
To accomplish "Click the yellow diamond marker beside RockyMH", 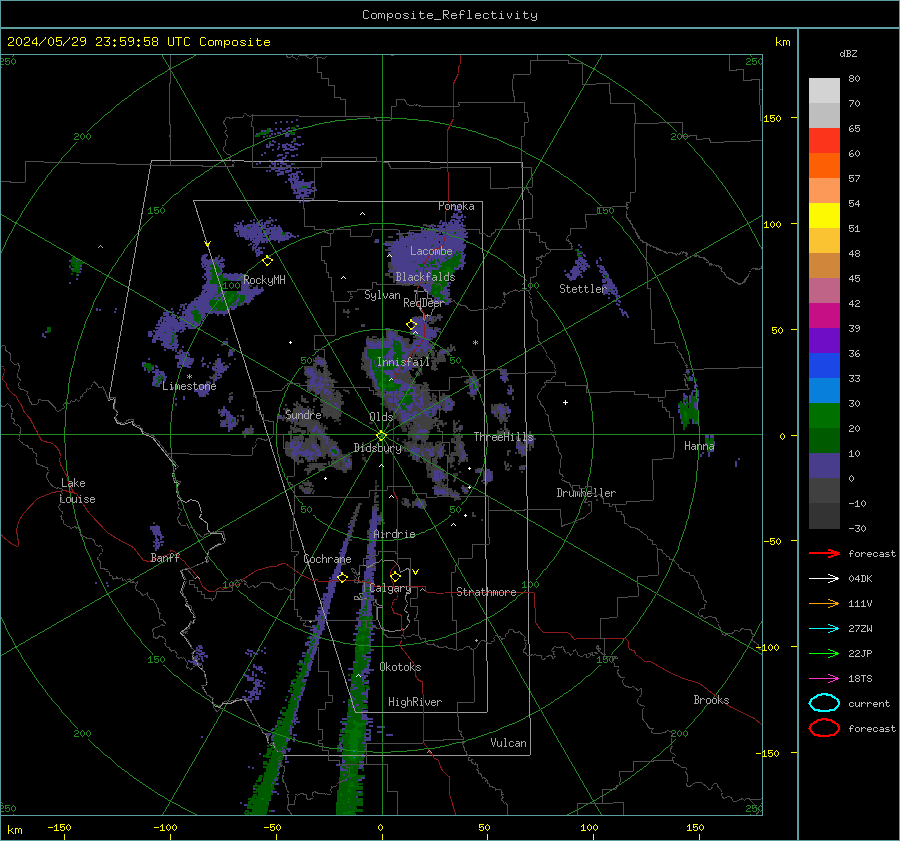I will click(x=267, y=261).
